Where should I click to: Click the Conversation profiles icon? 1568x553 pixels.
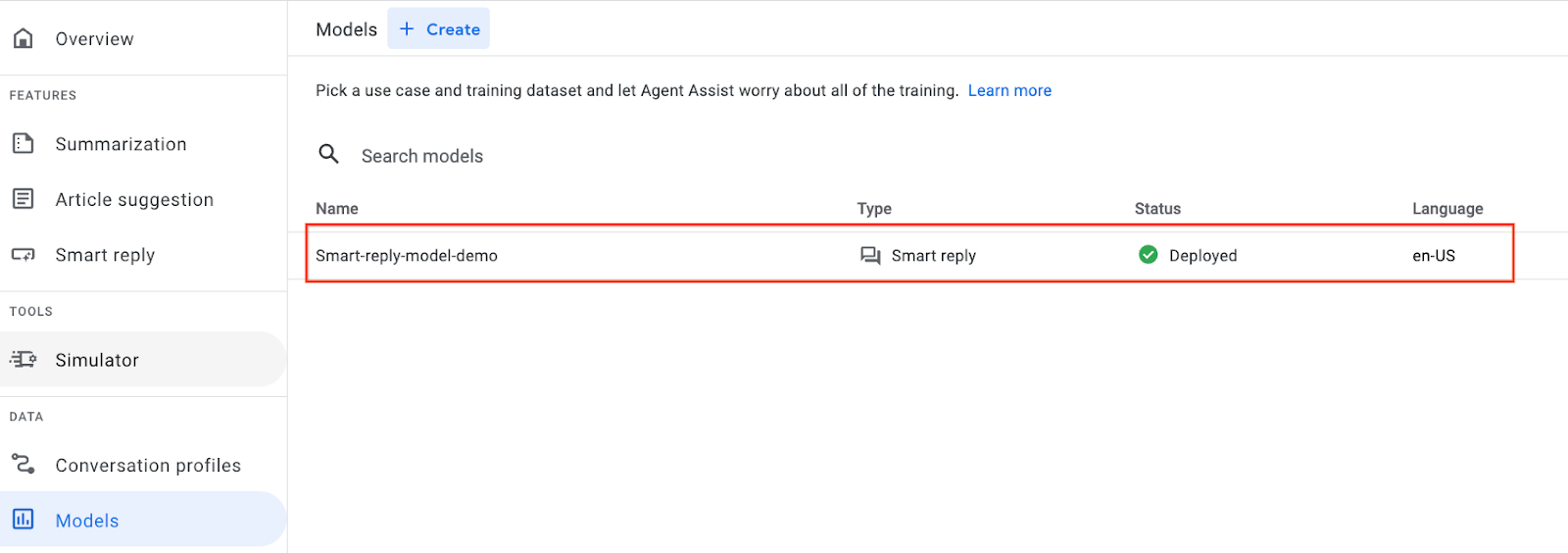23,464
